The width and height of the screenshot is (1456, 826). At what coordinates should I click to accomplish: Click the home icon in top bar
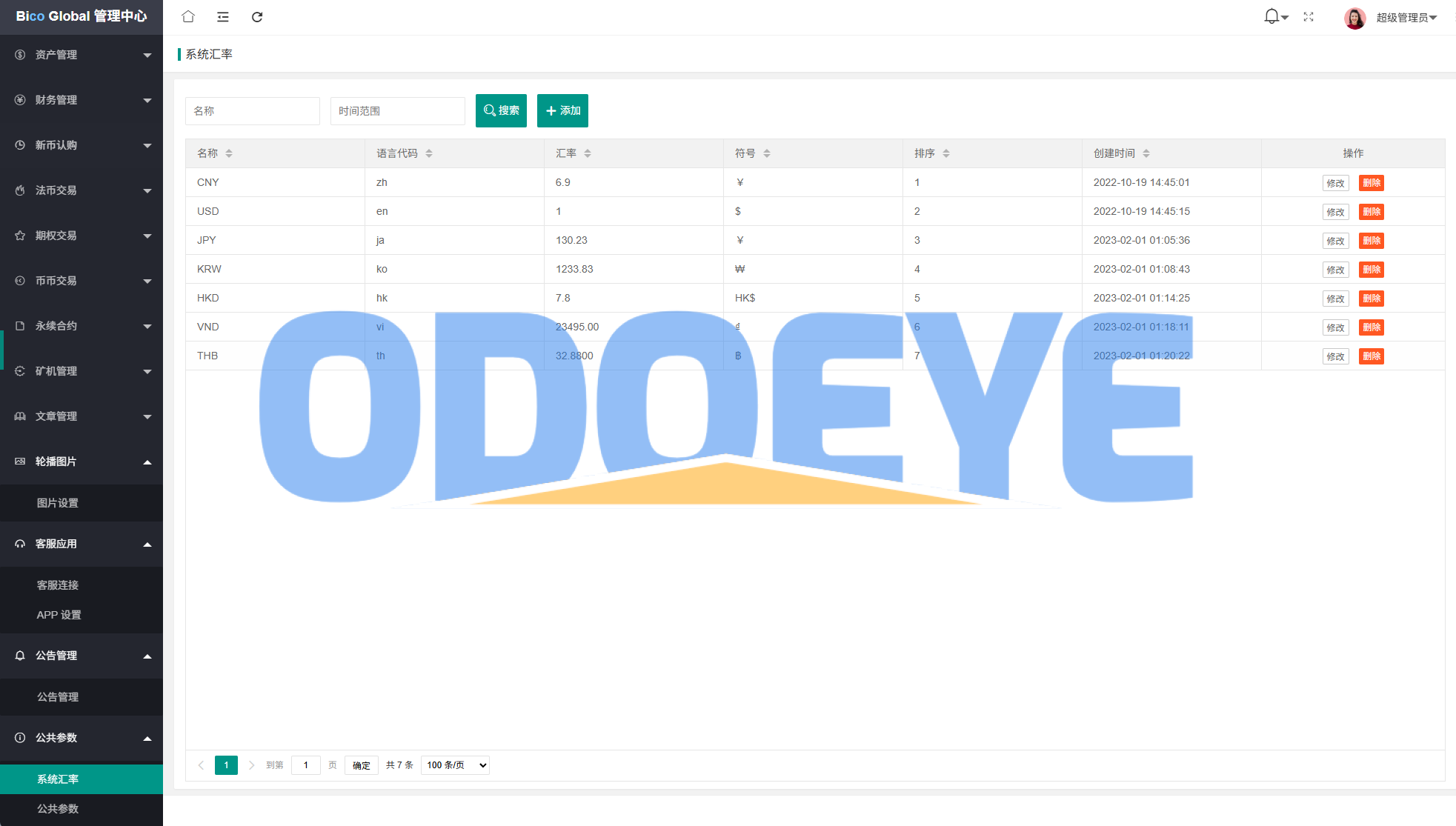188,16
